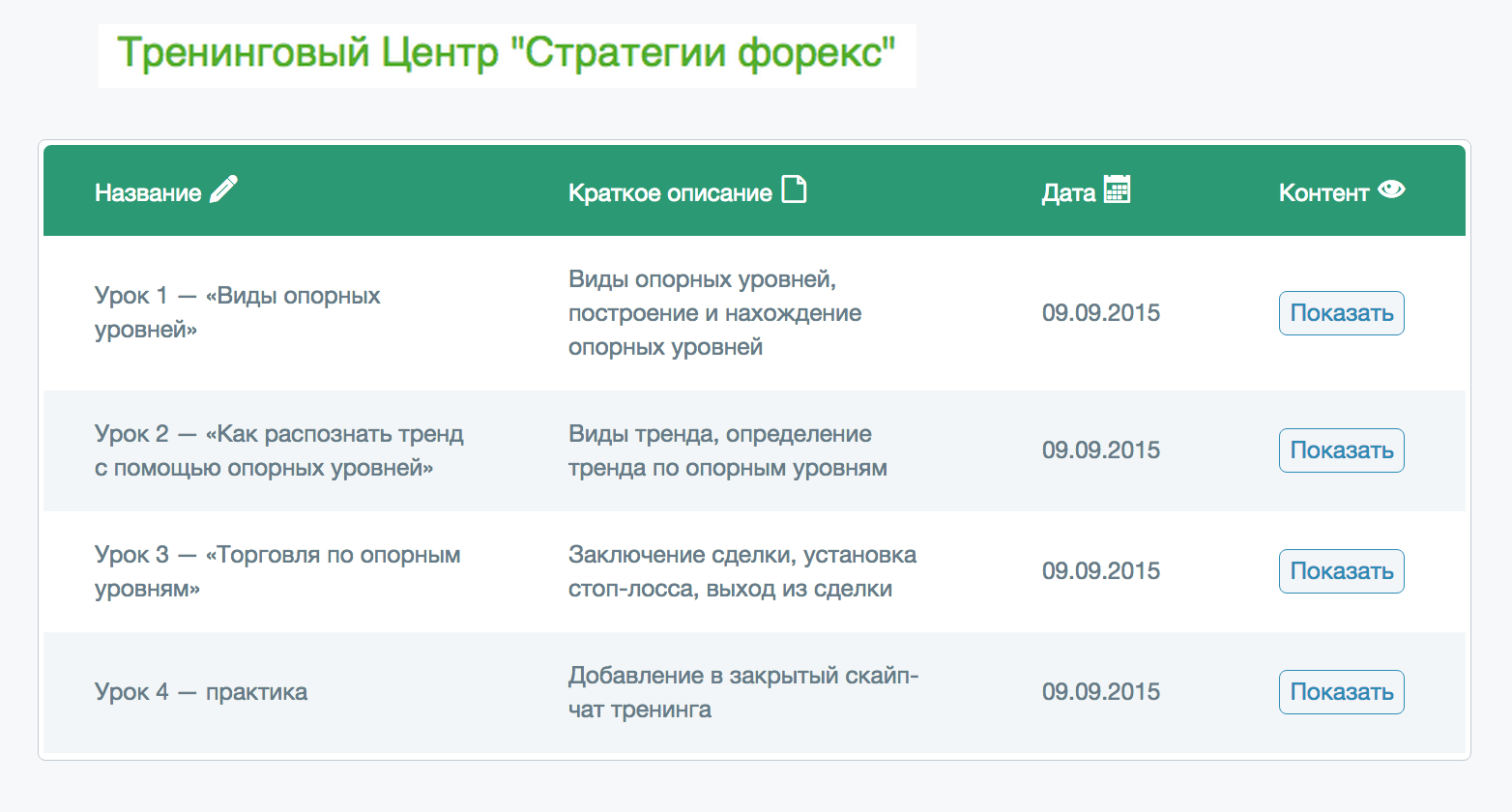Select the Урок 4 — практика title
The width and height of the screenshot is (1512, 812).
coord(201,692)
